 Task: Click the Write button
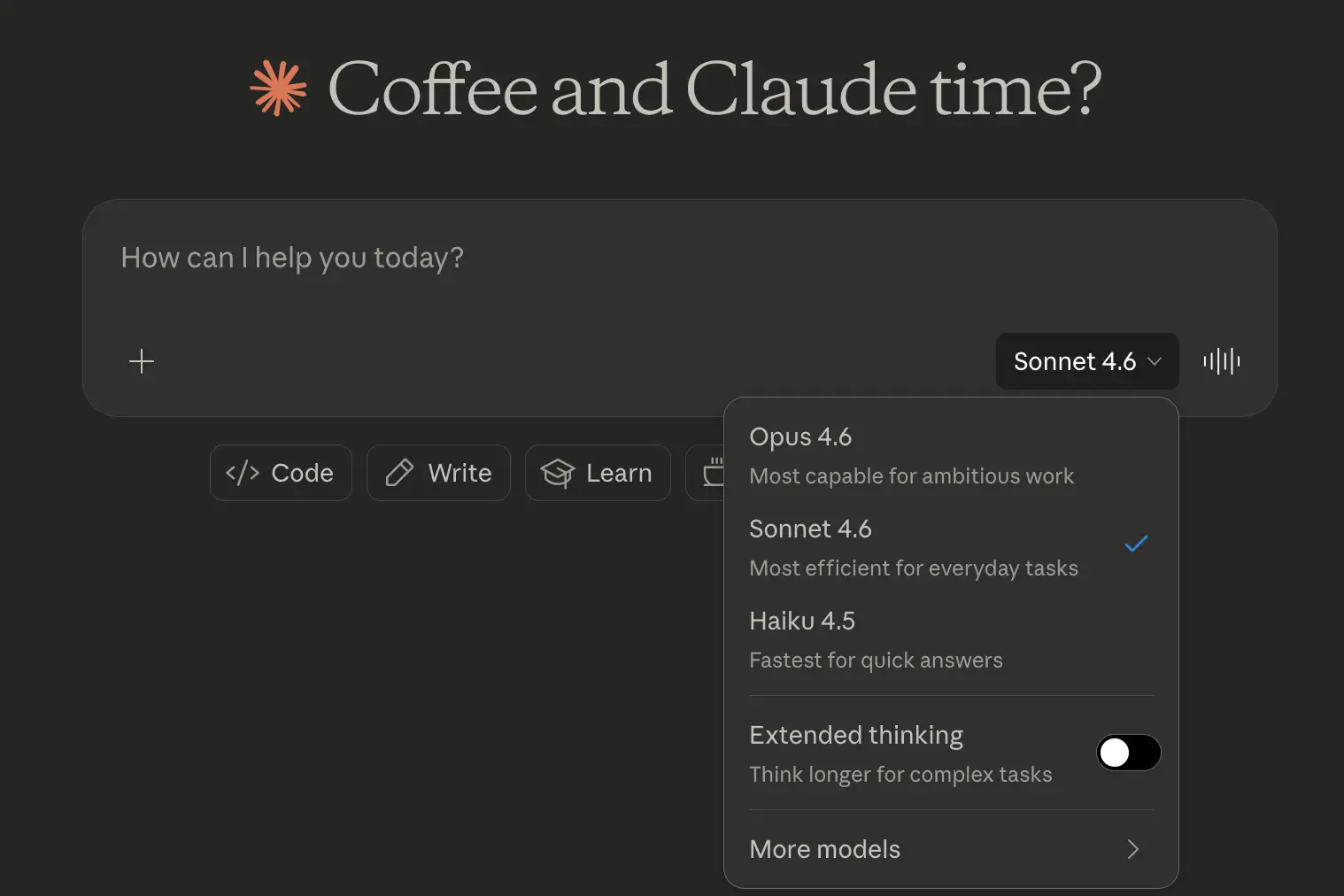438,473
